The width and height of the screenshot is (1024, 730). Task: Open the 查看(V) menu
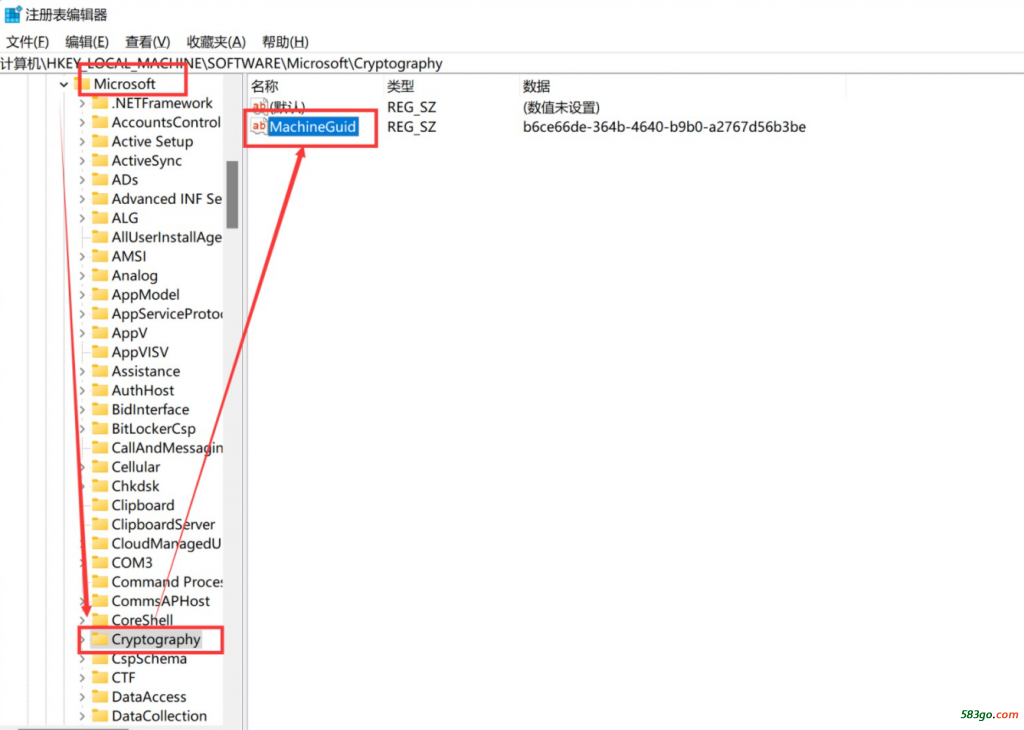pos(148,42)
